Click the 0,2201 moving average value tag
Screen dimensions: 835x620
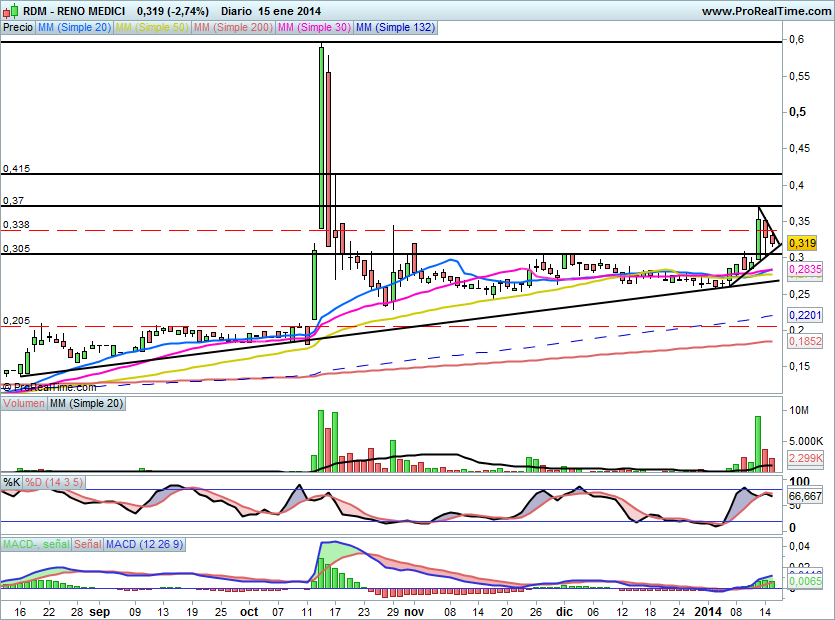805,315
